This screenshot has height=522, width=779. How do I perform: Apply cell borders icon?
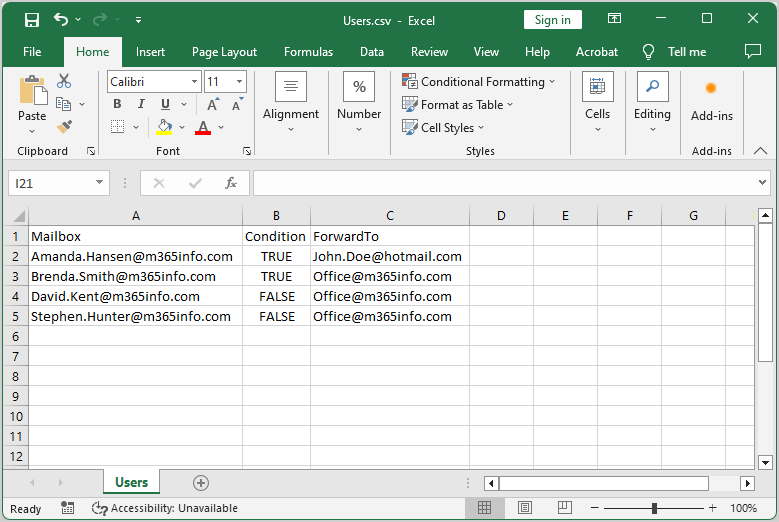coord(117,127)
